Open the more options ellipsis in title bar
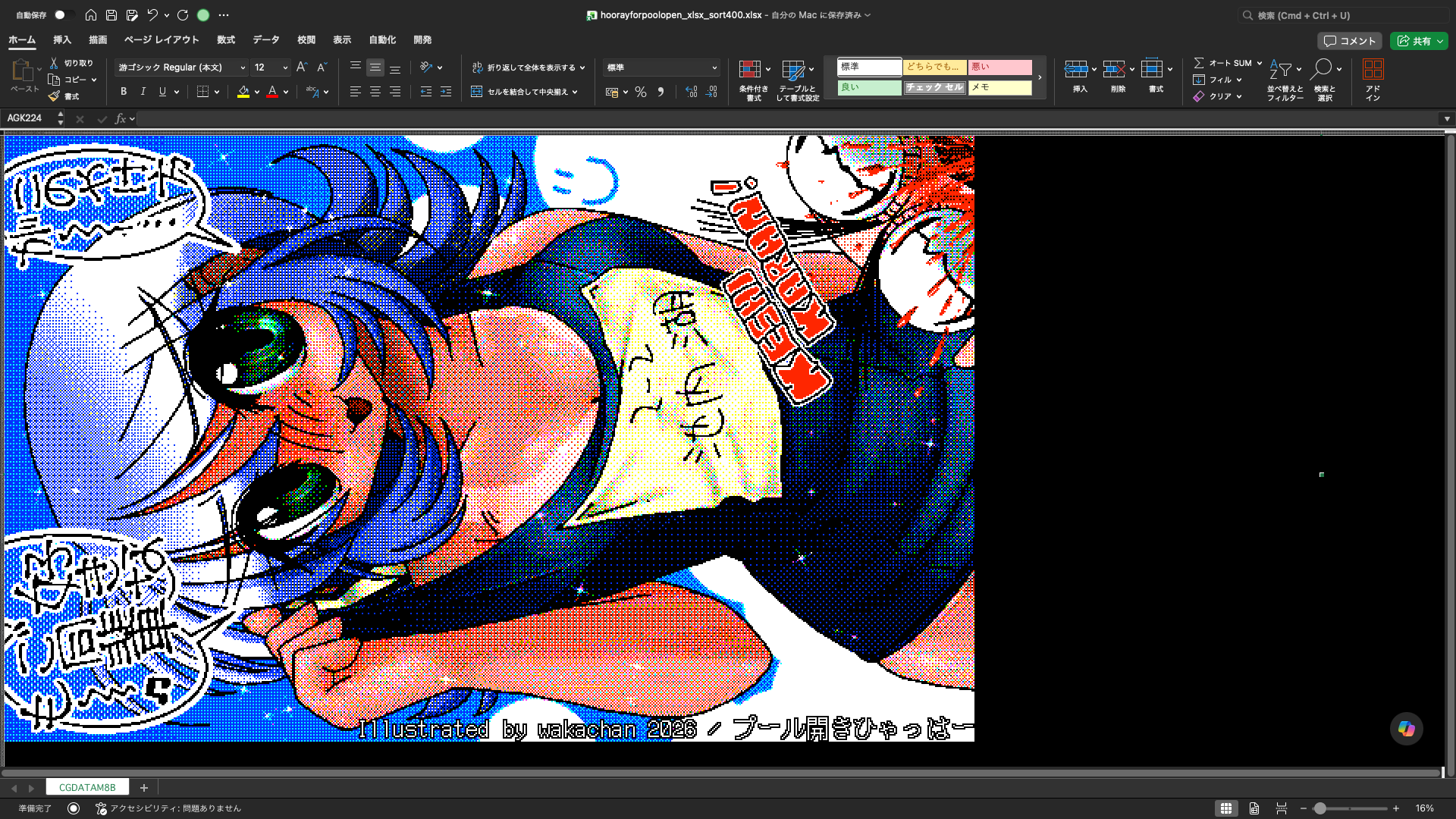 (224, 15)
